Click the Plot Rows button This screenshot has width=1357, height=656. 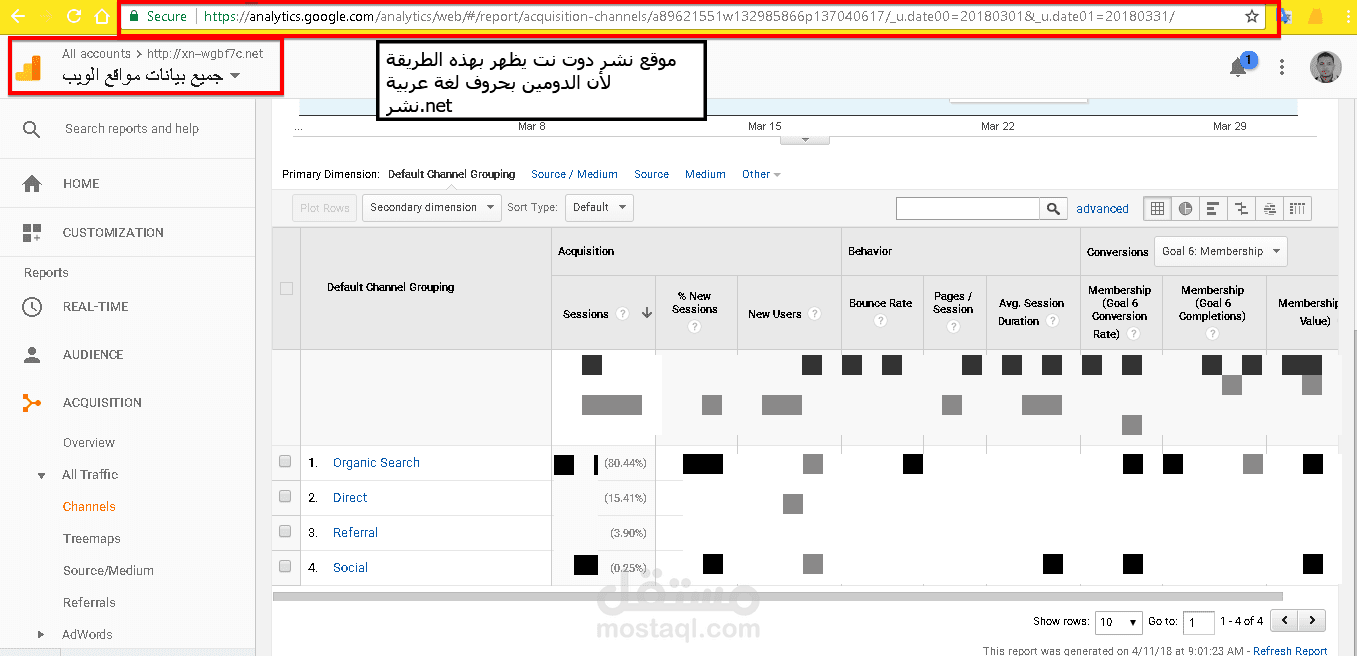click(325, 208)
